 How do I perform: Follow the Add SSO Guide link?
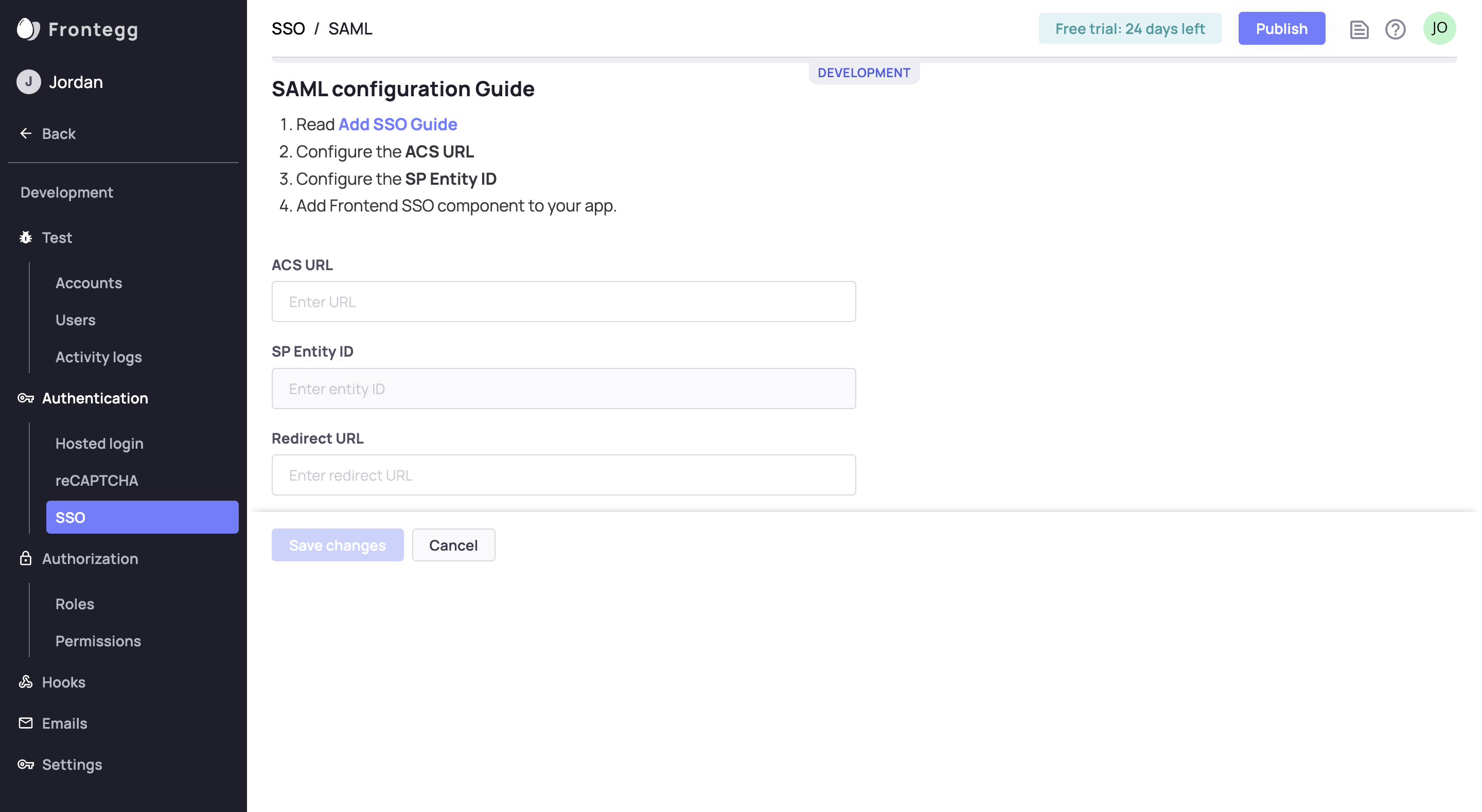pyautogui.click(x=398, y=125)
